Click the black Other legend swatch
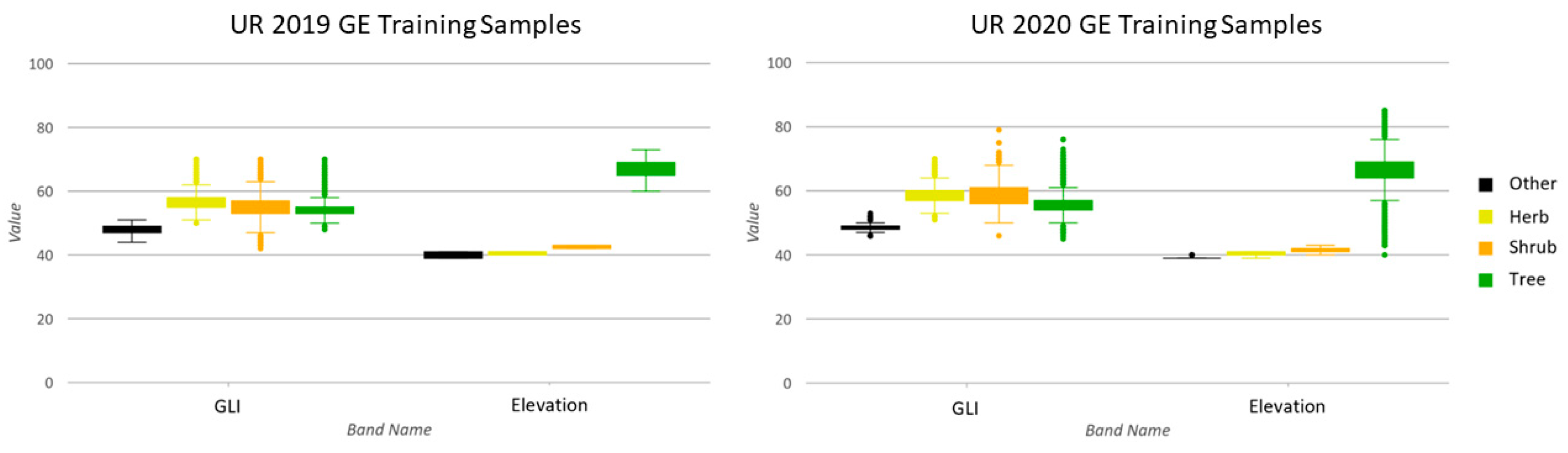The image size is (1568, 453). 1485,184
